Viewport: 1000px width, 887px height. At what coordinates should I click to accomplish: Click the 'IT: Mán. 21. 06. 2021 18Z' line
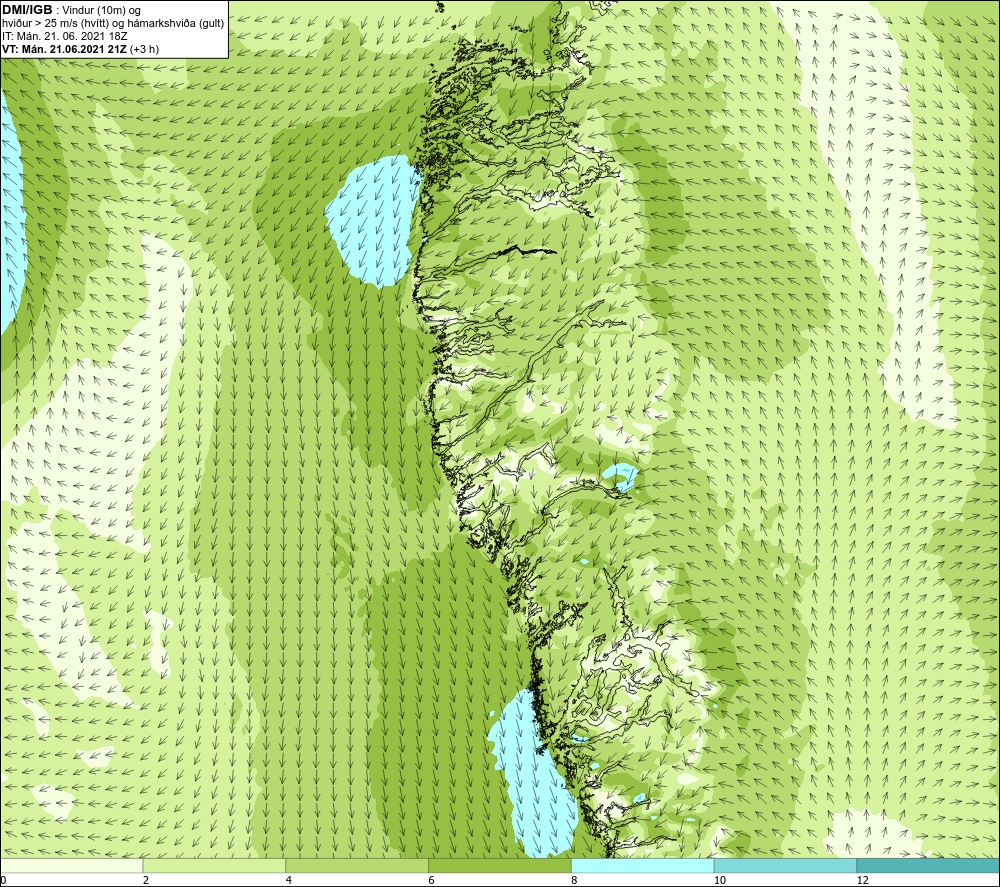(x=65, y=36)
